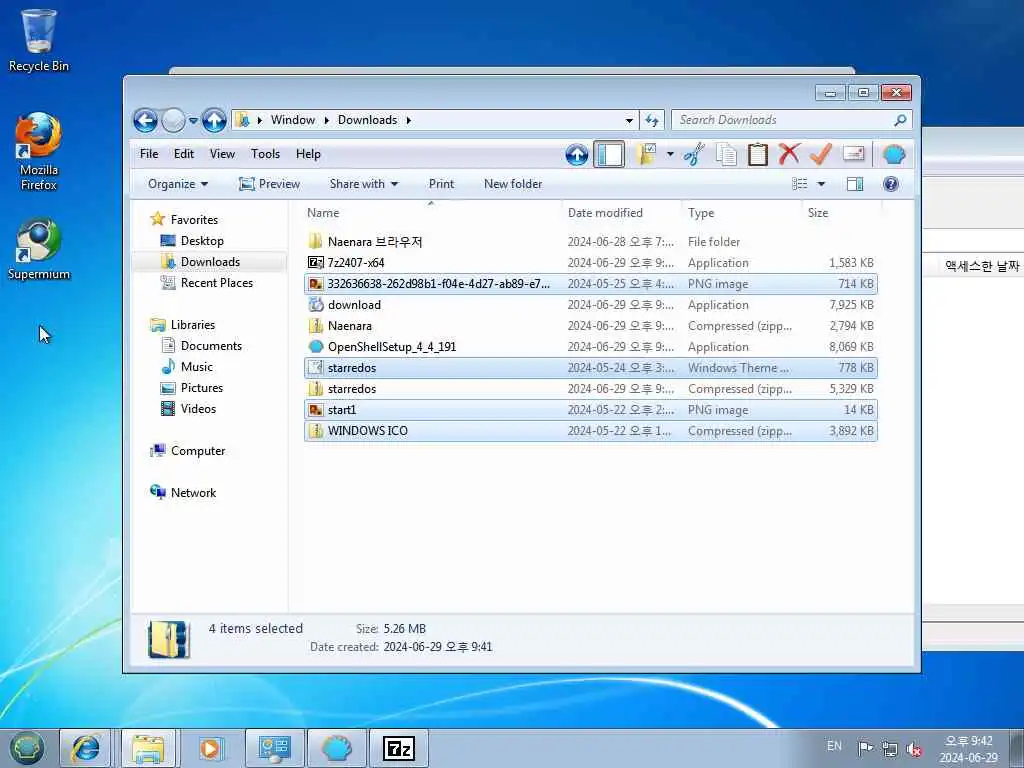Select the 7z2407-x64 application file

[591, 263]
